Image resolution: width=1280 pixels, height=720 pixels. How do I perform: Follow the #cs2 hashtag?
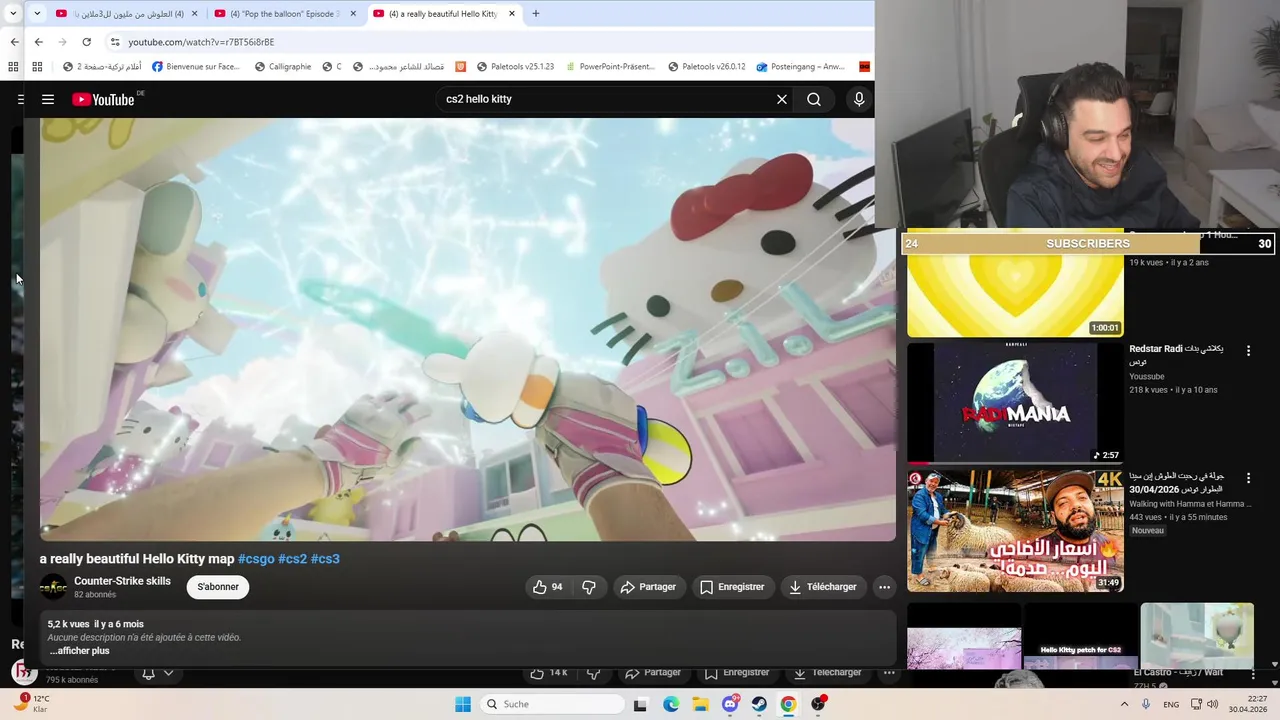tap(292, 559)
